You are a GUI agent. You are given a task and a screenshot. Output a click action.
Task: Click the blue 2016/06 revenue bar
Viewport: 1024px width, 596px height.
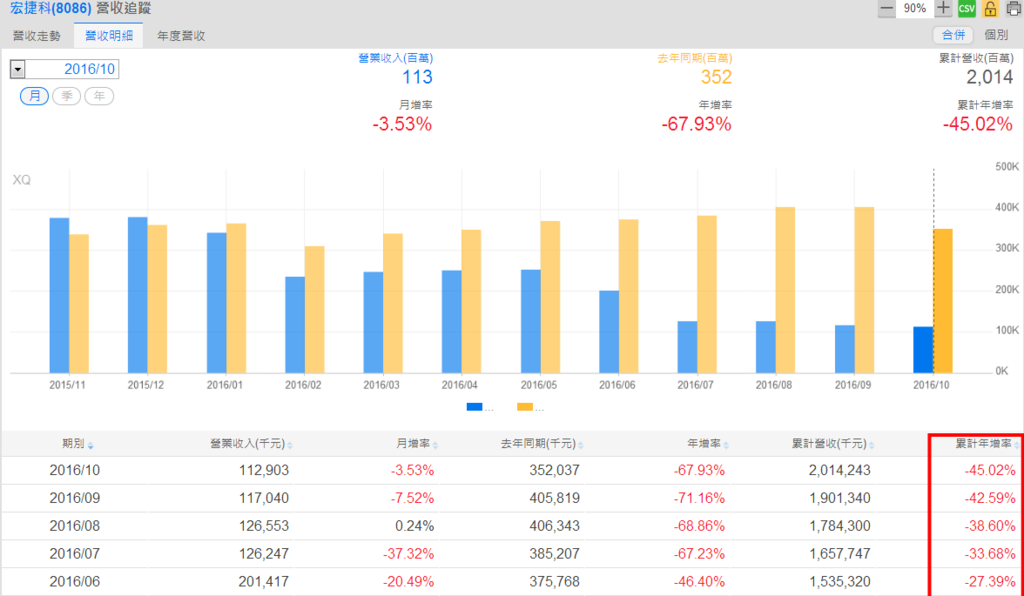609,332
